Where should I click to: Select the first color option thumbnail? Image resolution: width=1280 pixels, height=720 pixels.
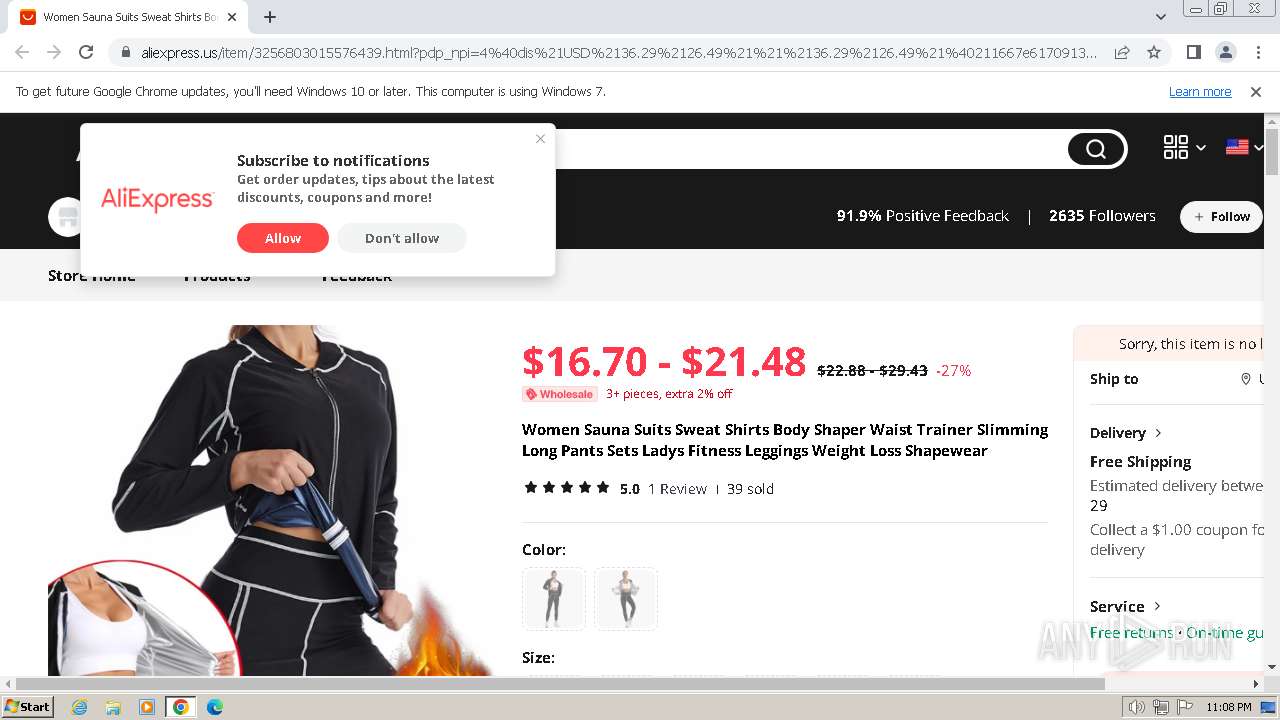(553, 599)
